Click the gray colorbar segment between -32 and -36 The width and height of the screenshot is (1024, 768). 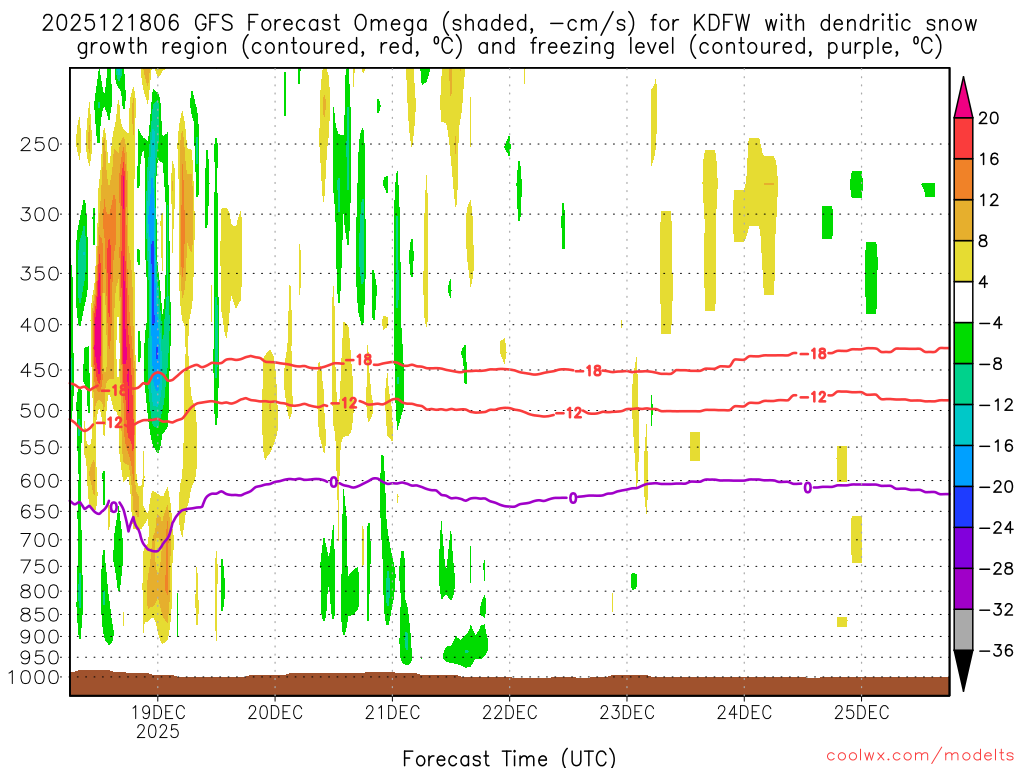pyautogui.click(x=963, y=630)
